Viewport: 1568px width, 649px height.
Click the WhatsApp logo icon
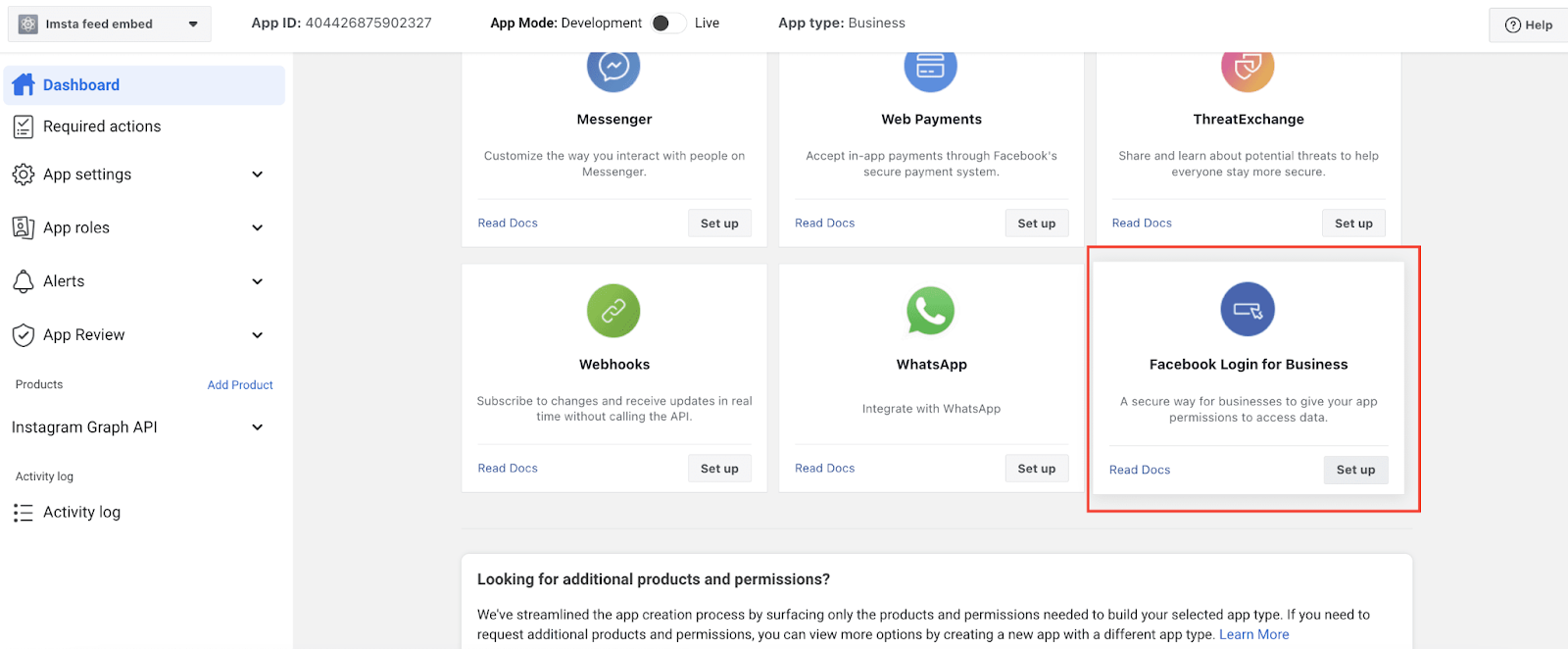click(x=930, y=311)
